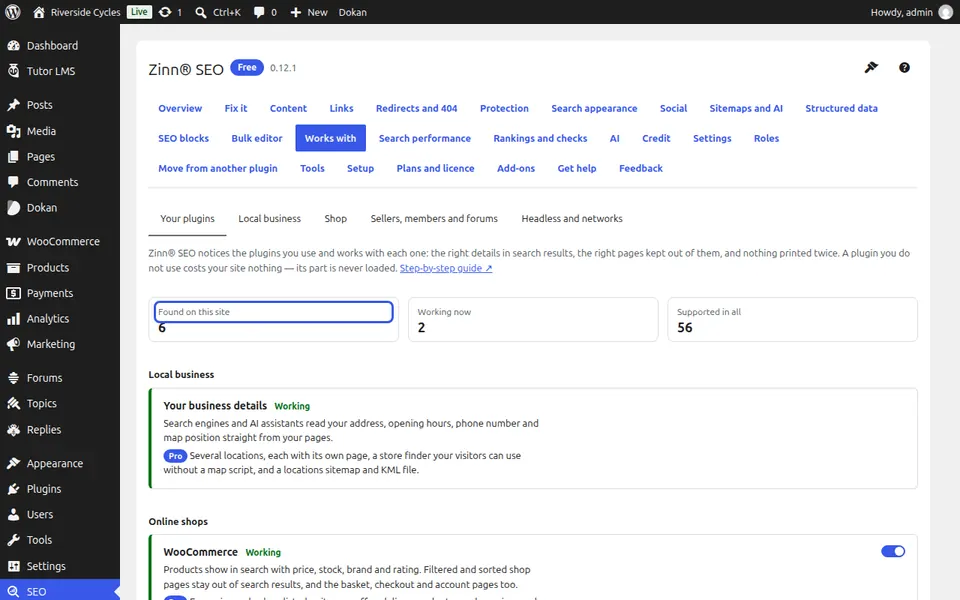Click the Media sidebar icon
This screenshot has height=600, width=960.
(13, 131)
